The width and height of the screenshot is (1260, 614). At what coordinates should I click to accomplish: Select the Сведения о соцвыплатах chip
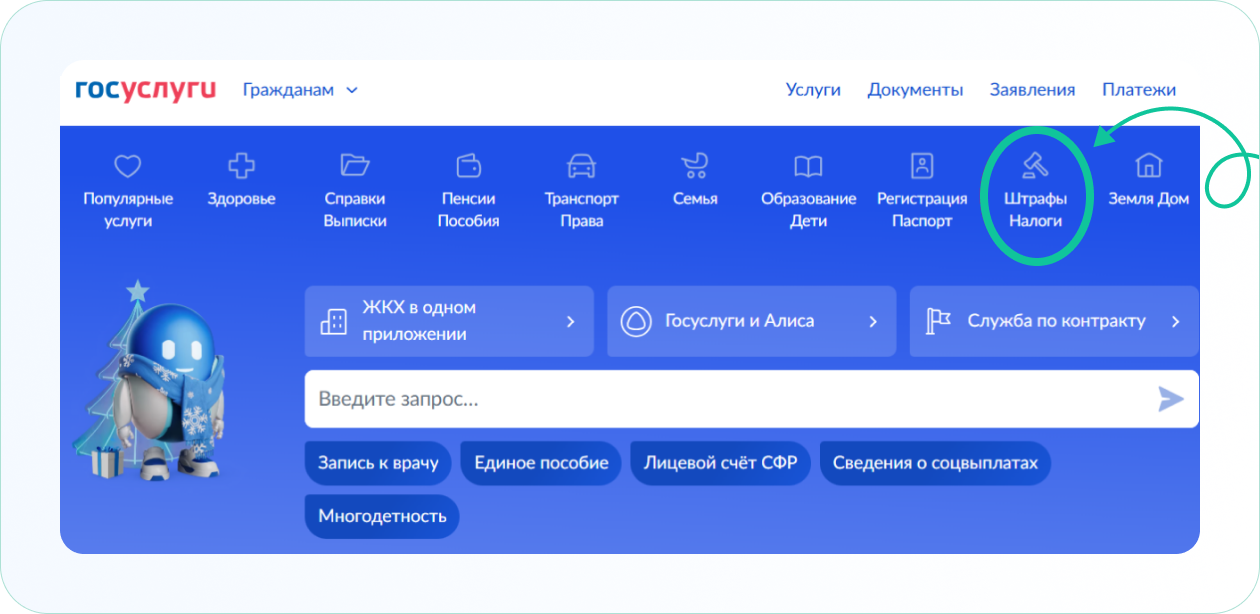point(936,463)
